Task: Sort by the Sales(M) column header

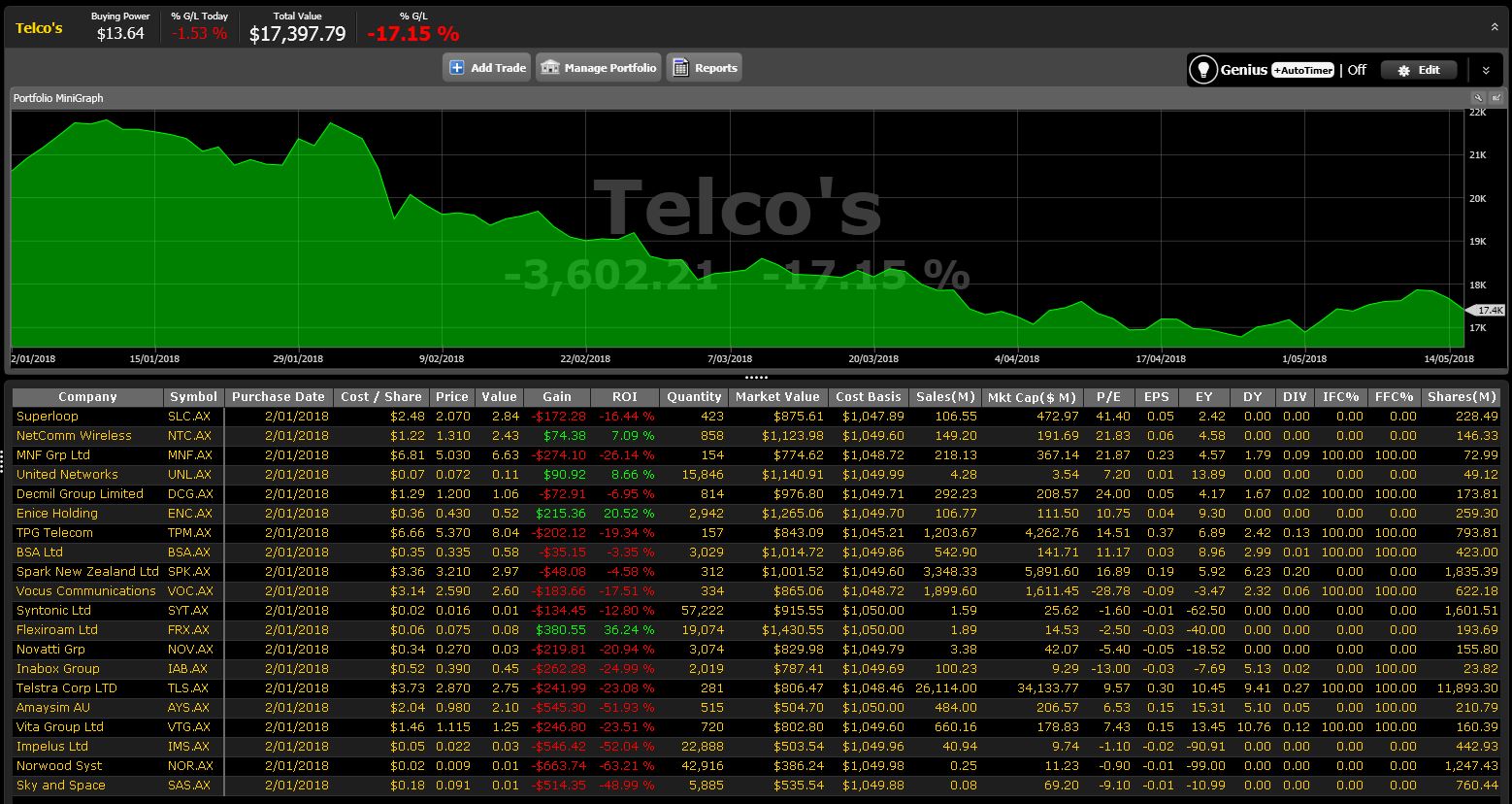Action: (946, 396)
